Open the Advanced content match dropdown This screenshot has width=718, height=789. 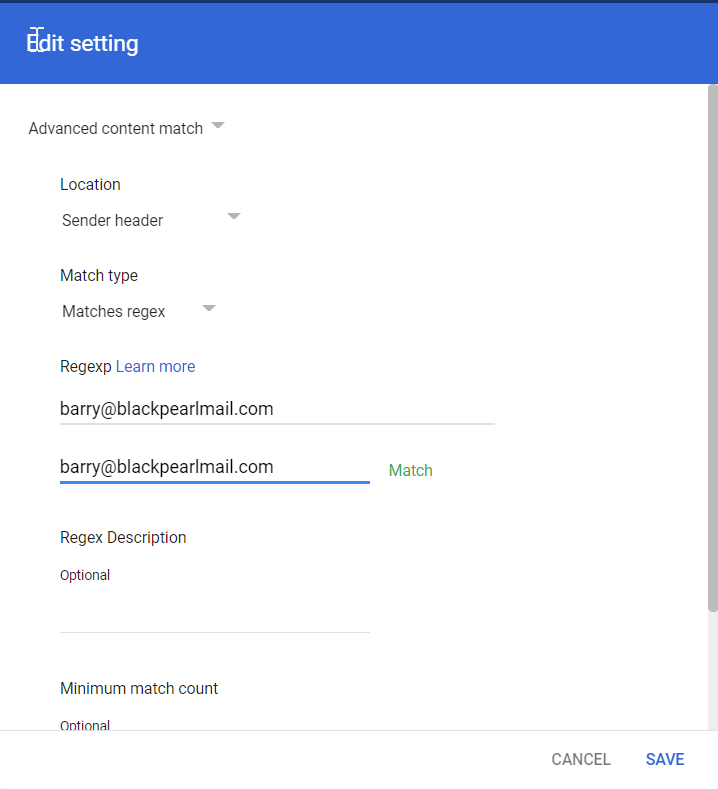pyautogui.click(x=116, y=128)
